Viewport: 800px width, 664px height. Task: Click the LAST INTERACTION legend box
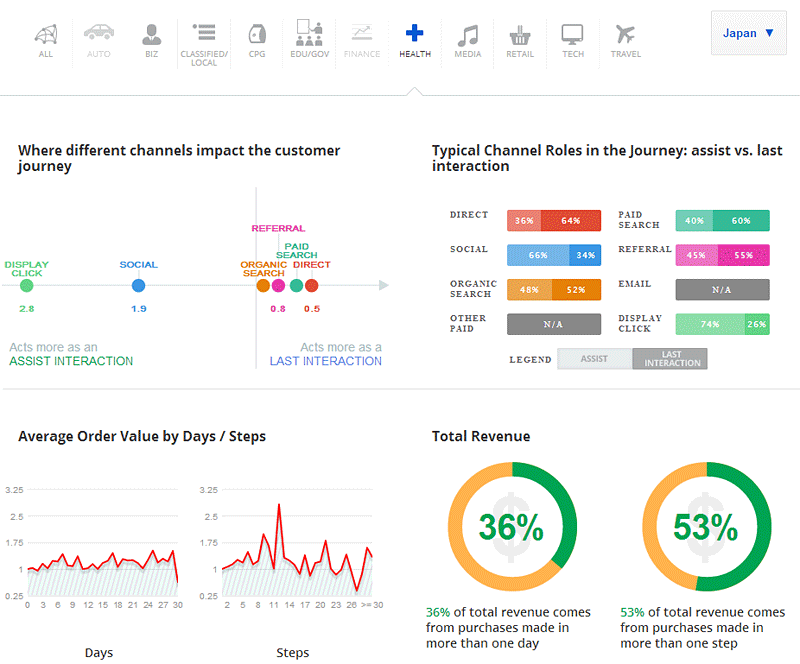[x=670, y=359]
